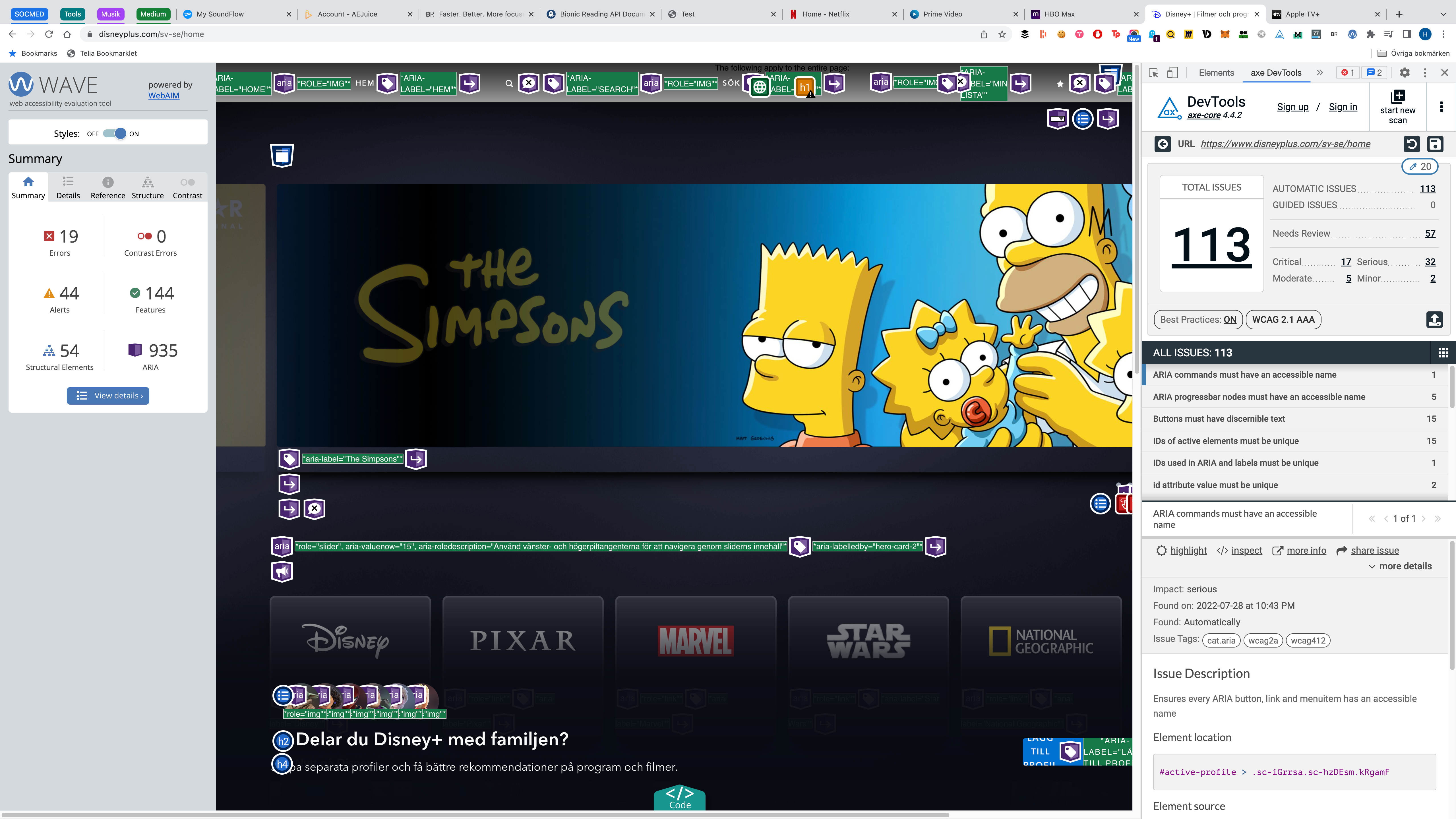Click the Serious issues count 32
The width and height of the screenshot is (1456, 819).
pos(1430,262)
